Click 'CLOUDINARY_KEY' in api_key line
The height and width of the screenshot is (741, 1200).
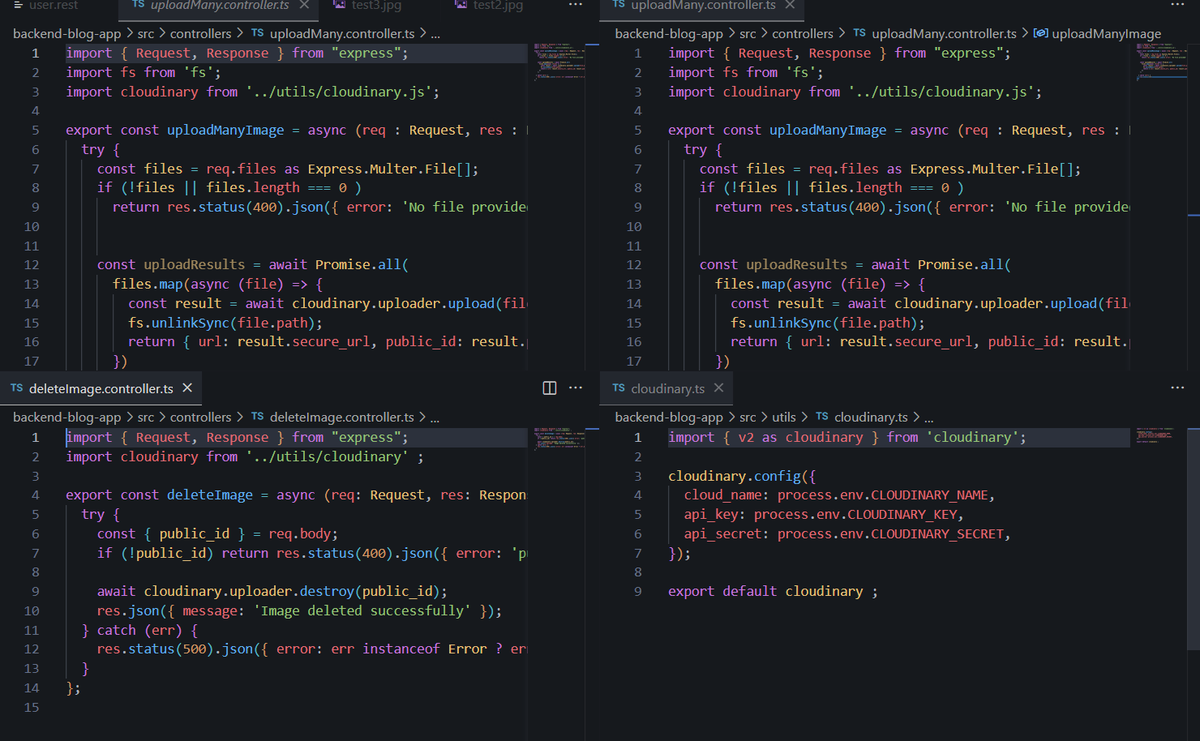tap(901, 514)
